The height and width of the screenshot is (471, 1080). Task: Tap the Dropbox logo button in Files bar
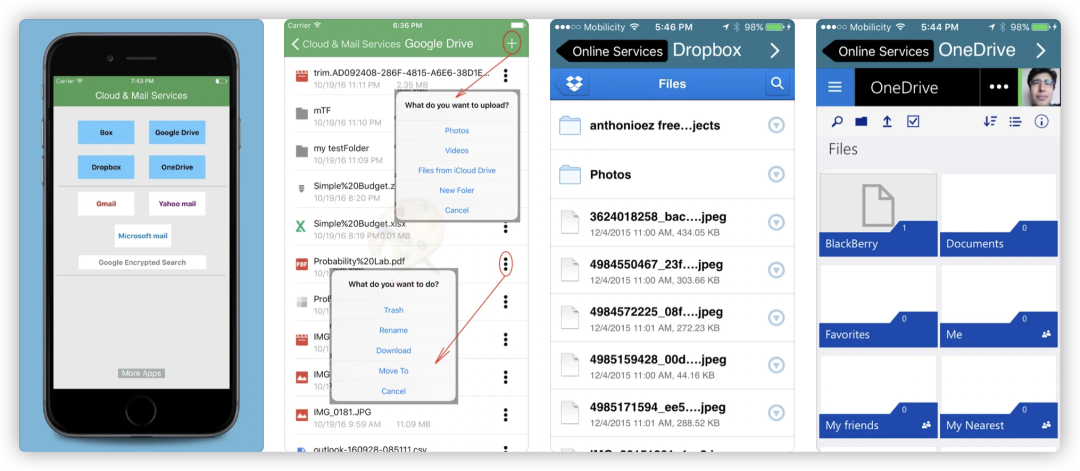(x=573, y=84)
